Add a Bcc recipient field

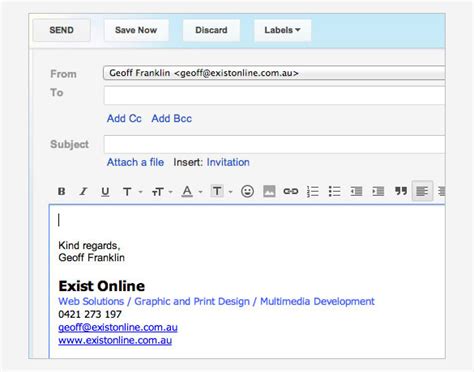[172, 119]
